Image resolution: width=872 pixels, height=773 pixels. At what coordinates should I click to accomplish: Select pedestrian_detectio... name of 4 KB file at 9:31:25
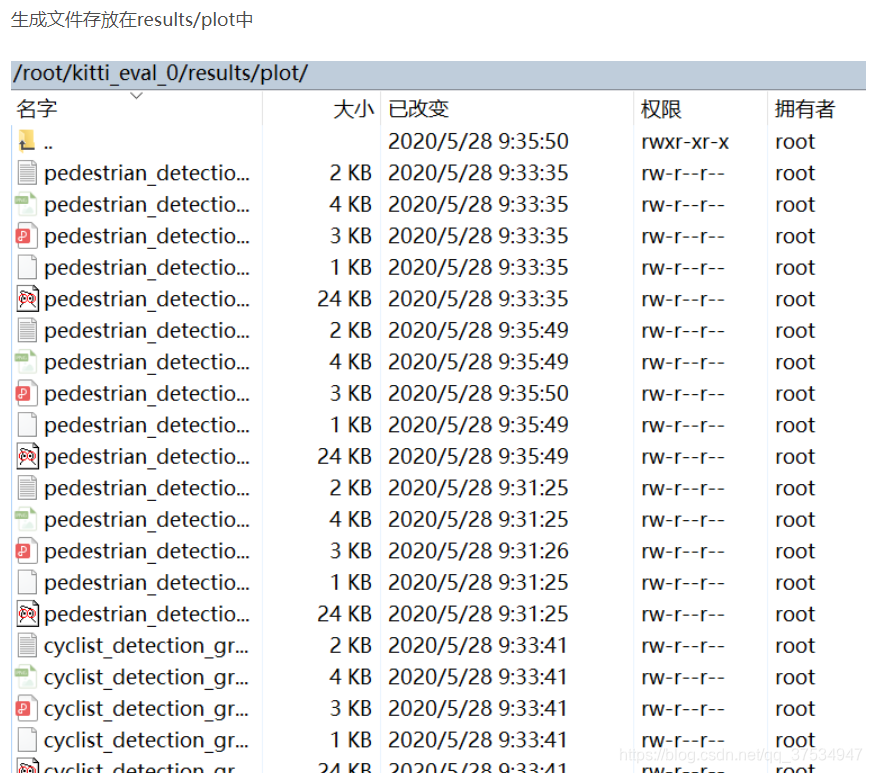coord(147,520)
